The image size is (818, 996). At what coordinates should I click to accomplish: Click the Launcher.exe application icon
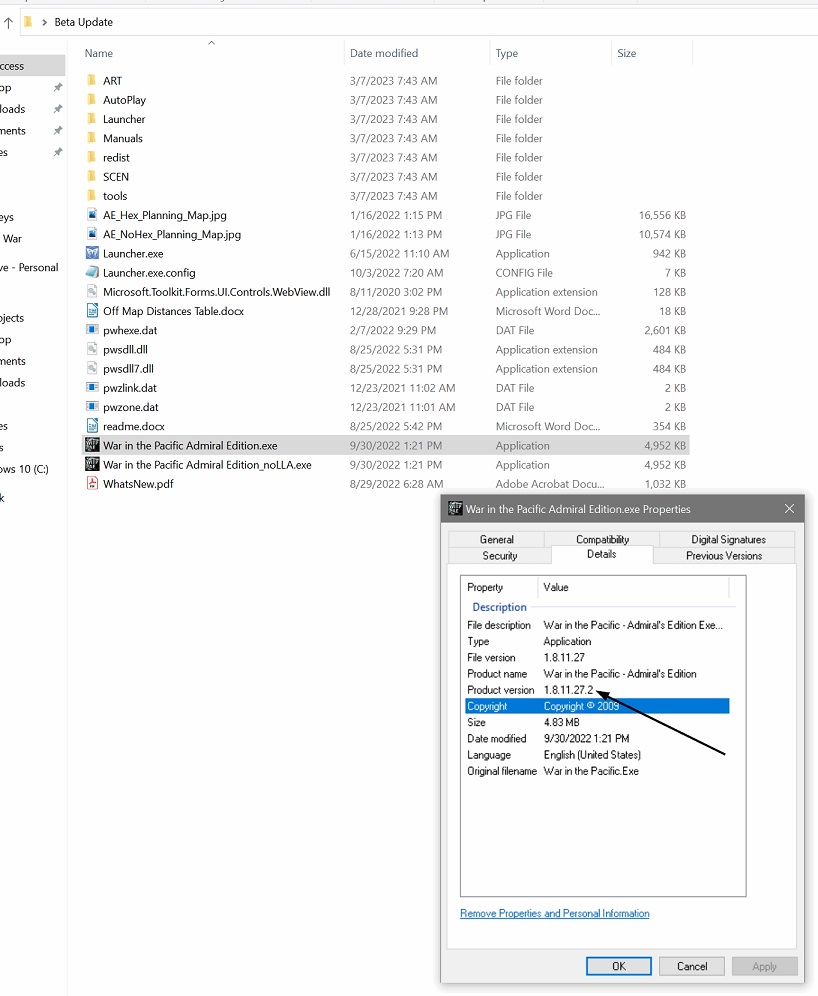[x=92, y=253]
